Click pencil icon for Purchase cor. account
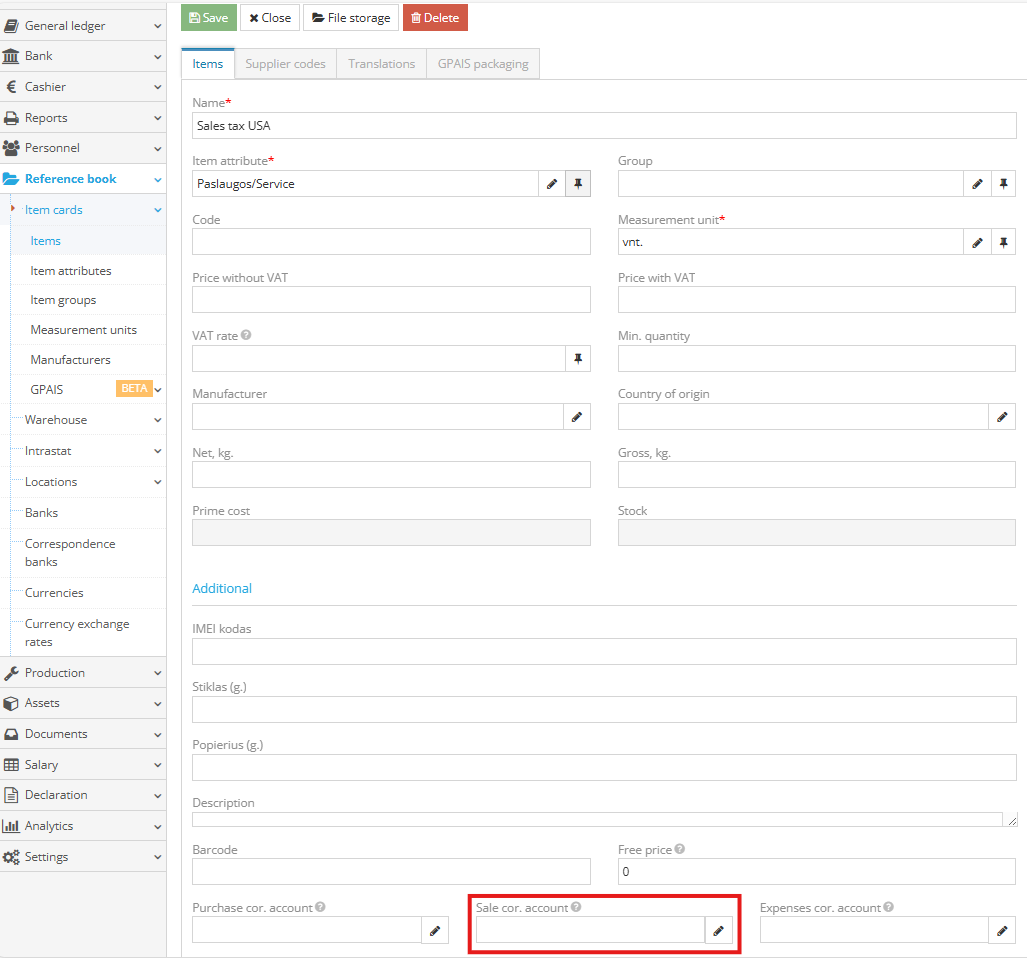 435,931
